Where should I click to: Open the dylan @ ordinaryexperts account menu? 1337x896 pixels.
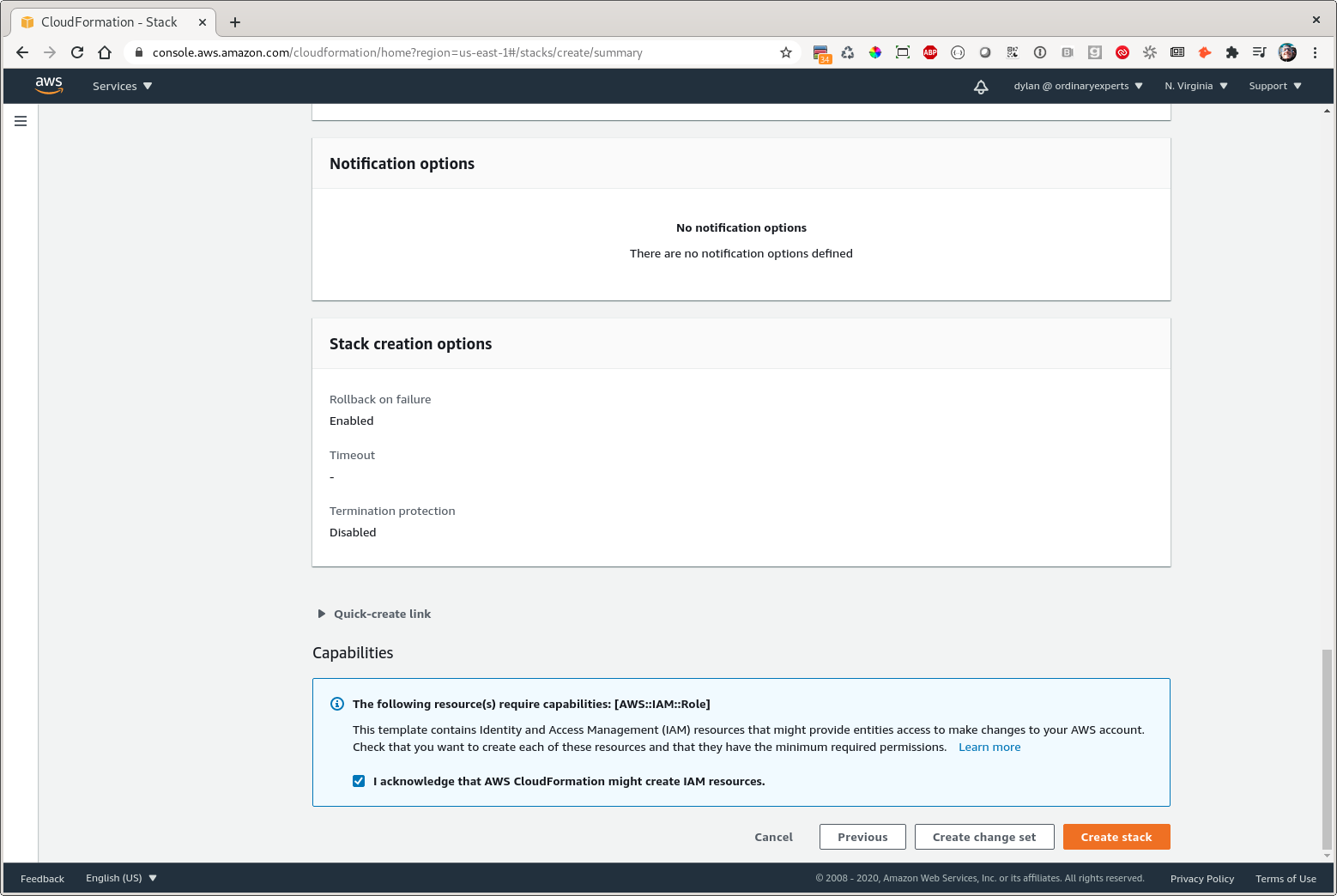[1078, 86]
